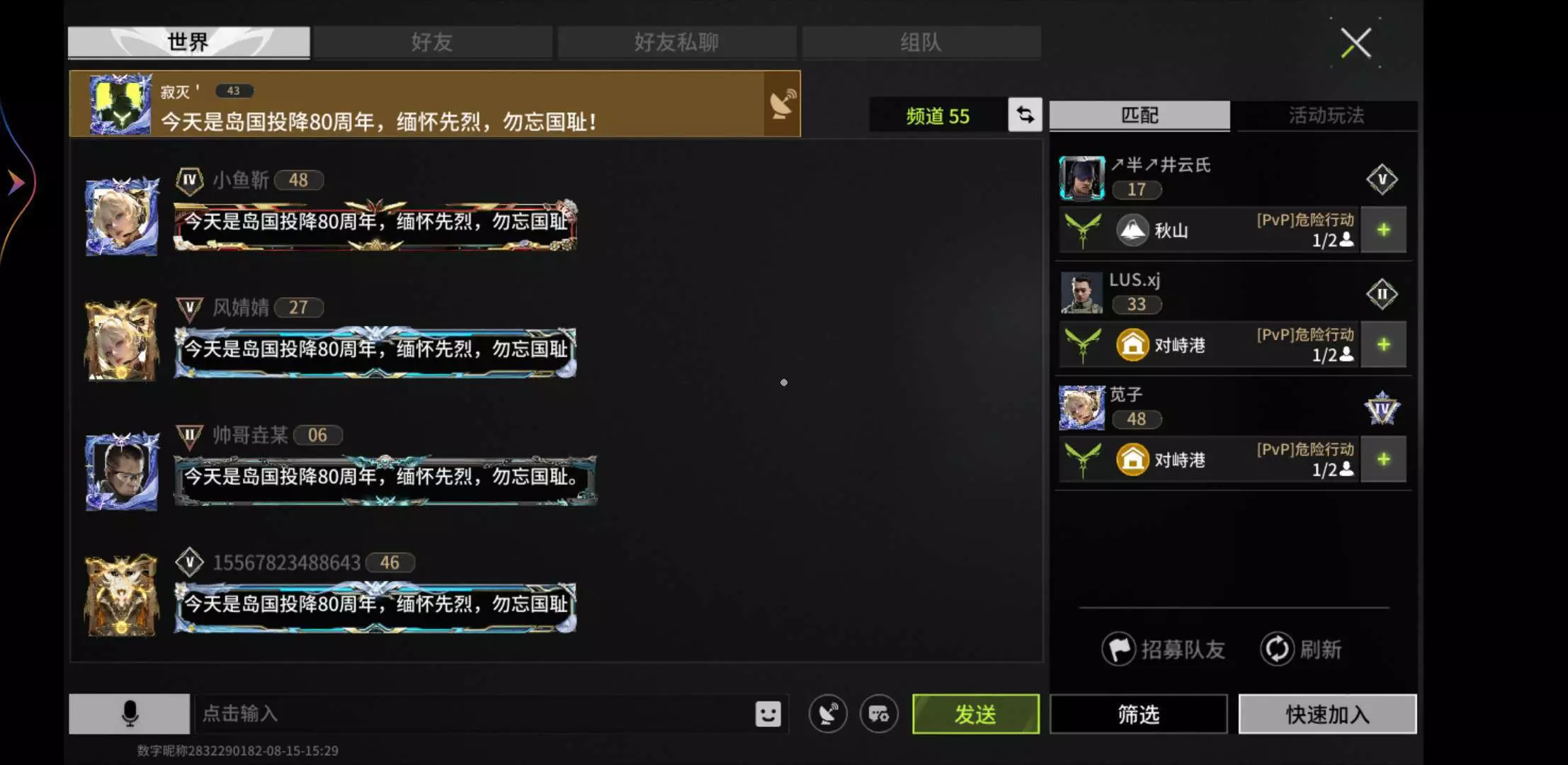The height and width of the screenshot is (765, 1568).
Task: Switch to the 好友 tab
Action: (432, 42)
